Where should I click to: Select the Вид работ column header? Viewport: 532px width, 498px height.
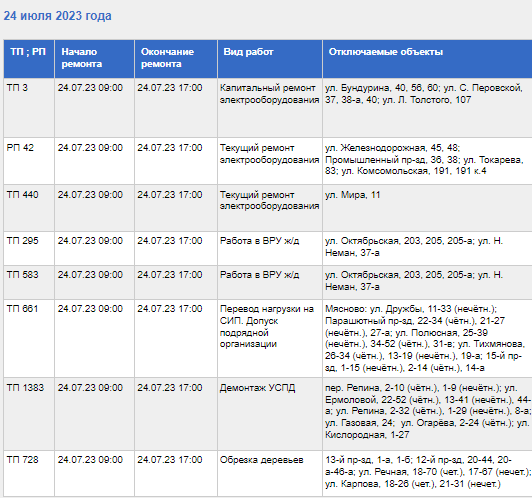click(x=270, y=59)
